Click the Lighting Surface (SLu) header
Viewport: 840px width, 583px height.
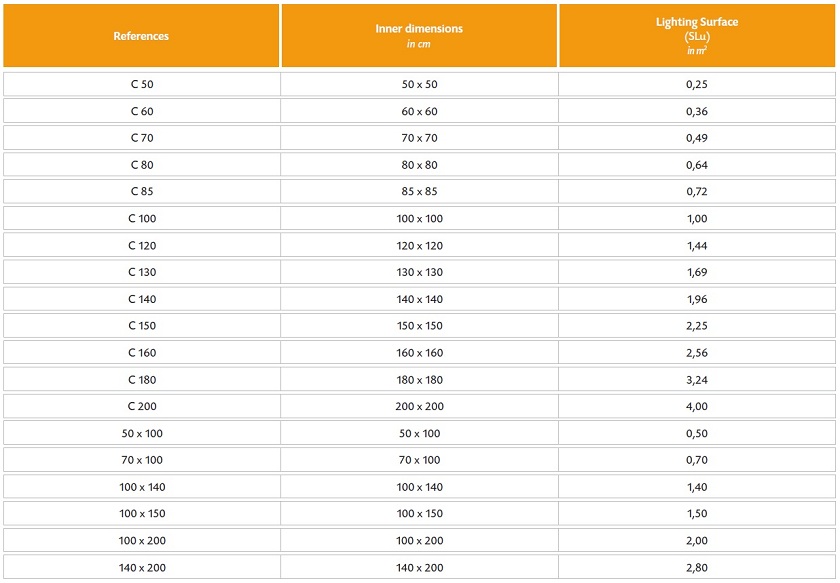click(697, 36)
